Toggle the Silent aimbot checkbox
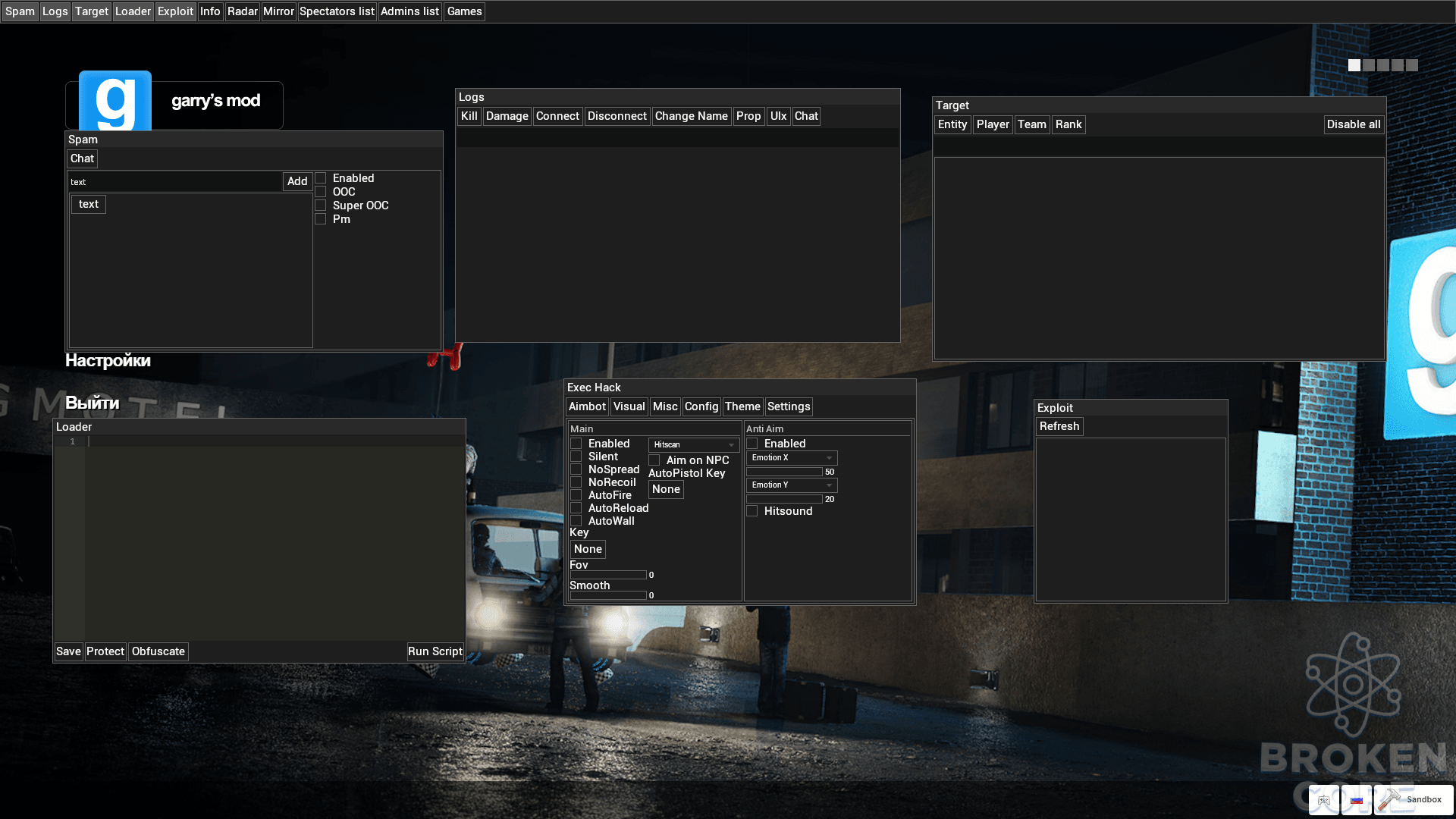Viewport: 1456px width, 819px height. (576, 457)
